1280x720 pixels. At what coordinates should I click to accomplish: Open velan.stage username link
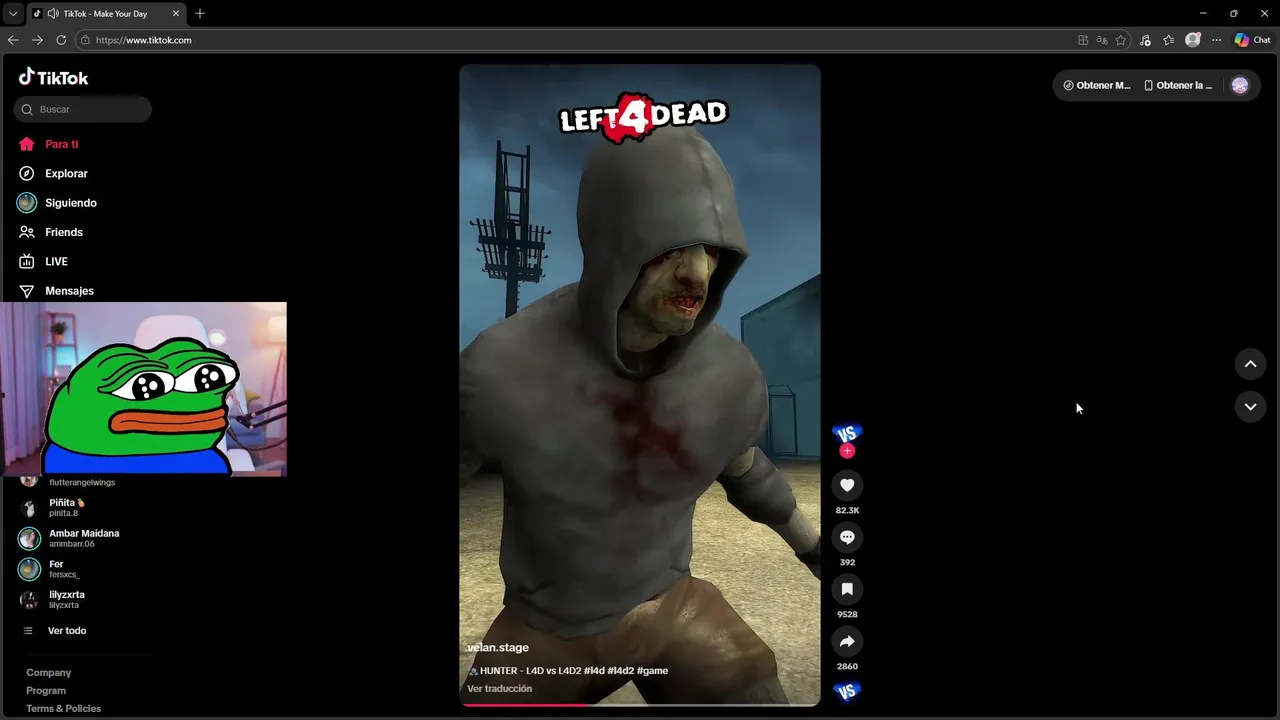498,648
